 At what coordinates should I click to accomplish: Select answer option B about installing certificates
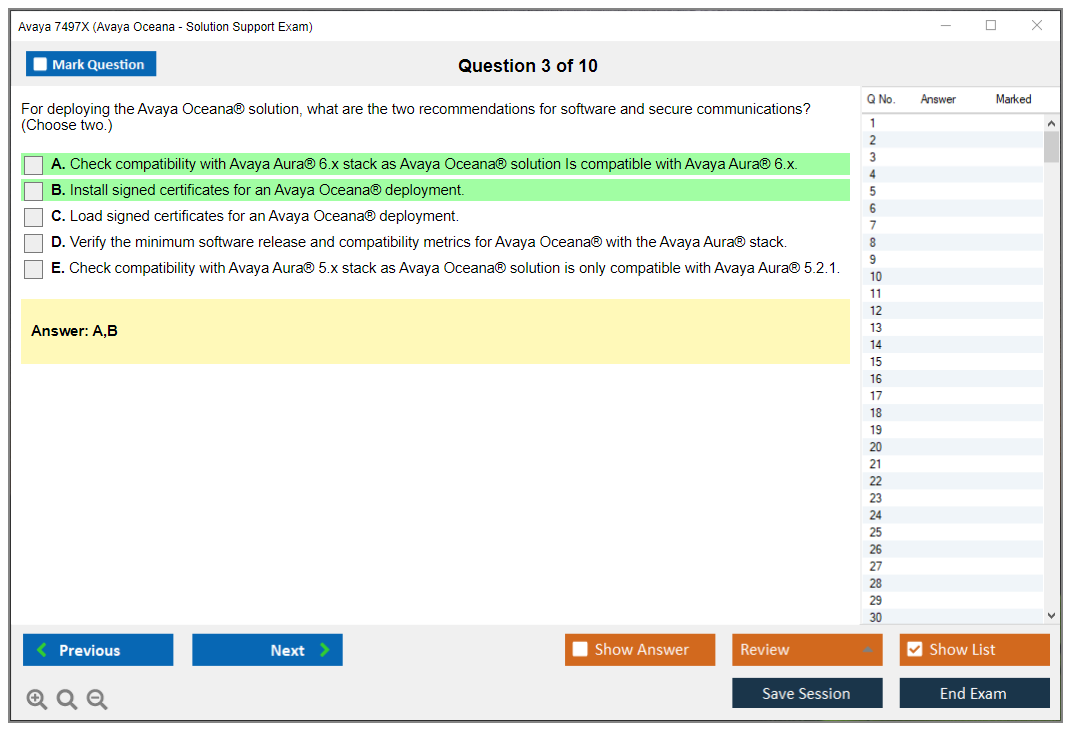click(34, 191)
